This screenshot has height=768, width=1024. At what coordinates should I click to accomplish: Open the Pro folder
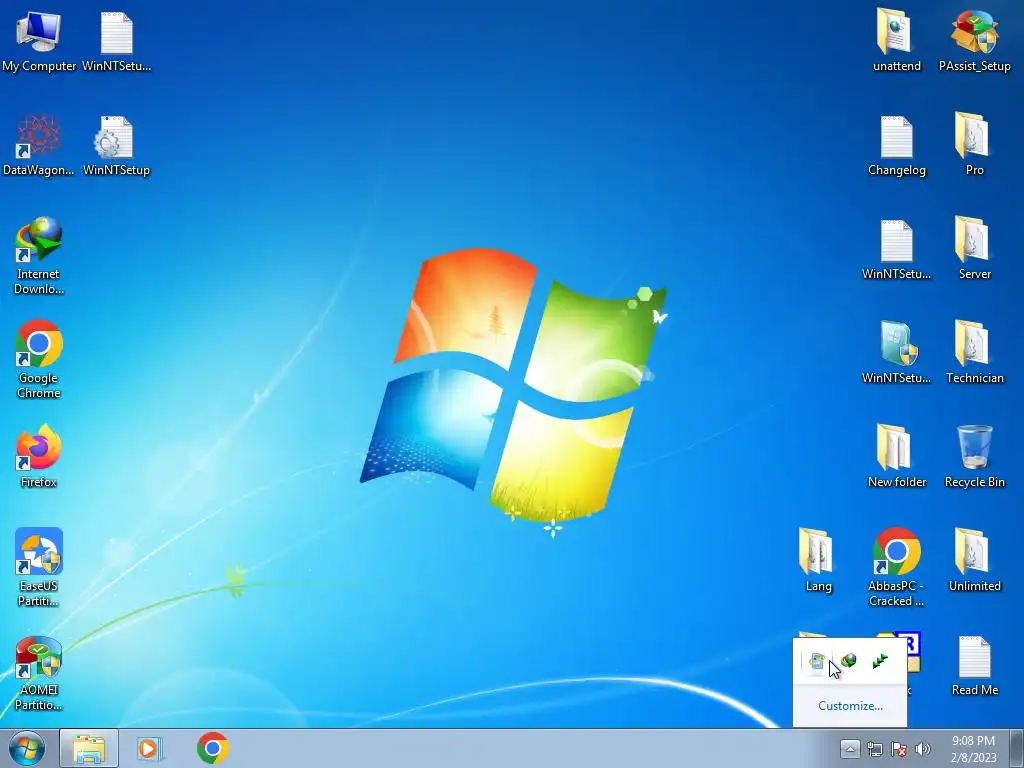point(974,144)
